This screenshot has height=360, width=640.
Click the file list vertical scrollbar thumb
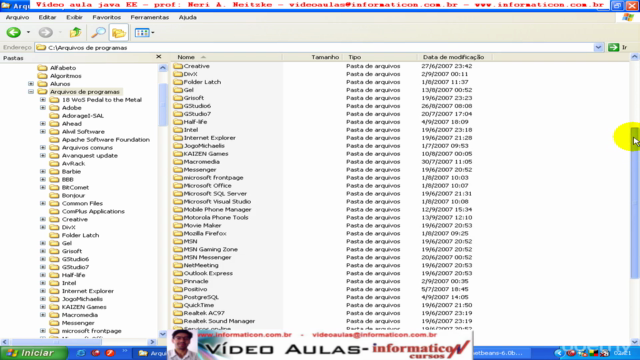pos(635,203)
